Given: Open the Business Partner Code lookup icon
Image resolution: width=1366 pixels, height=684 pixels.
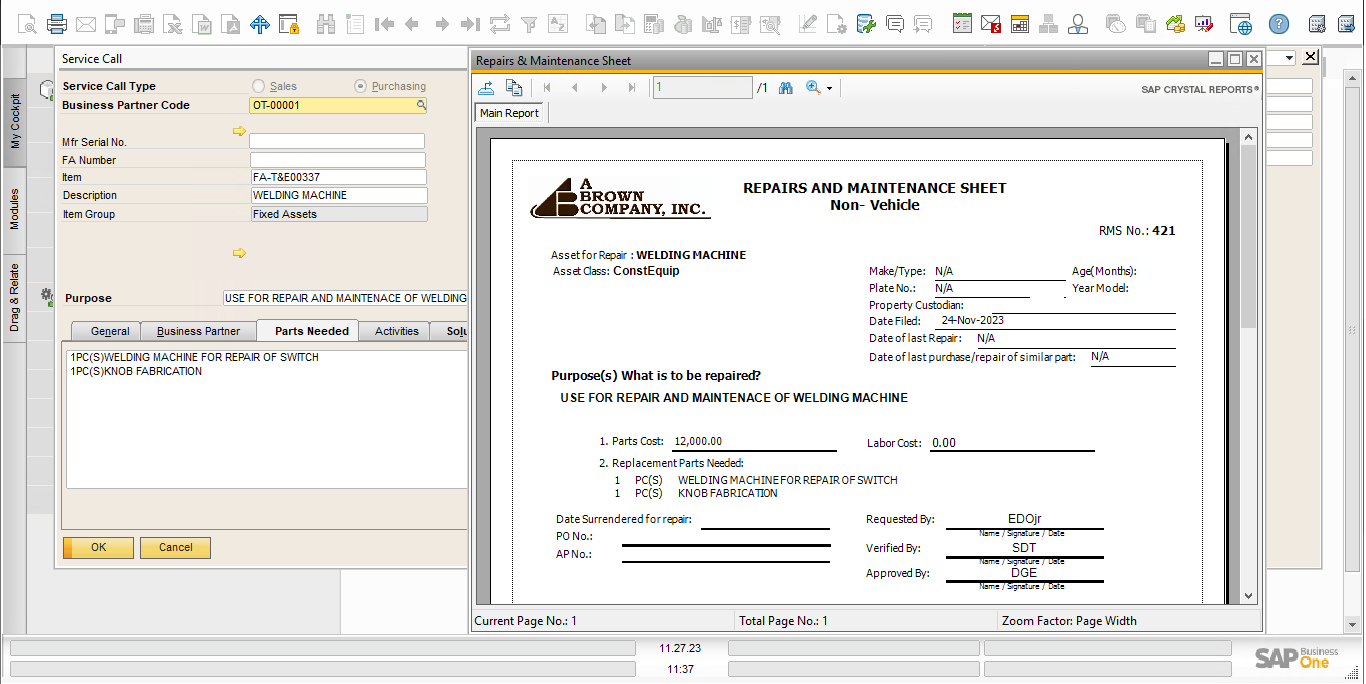Looking at the screenshot, I should pyautogui.click(x=421, y=104).
